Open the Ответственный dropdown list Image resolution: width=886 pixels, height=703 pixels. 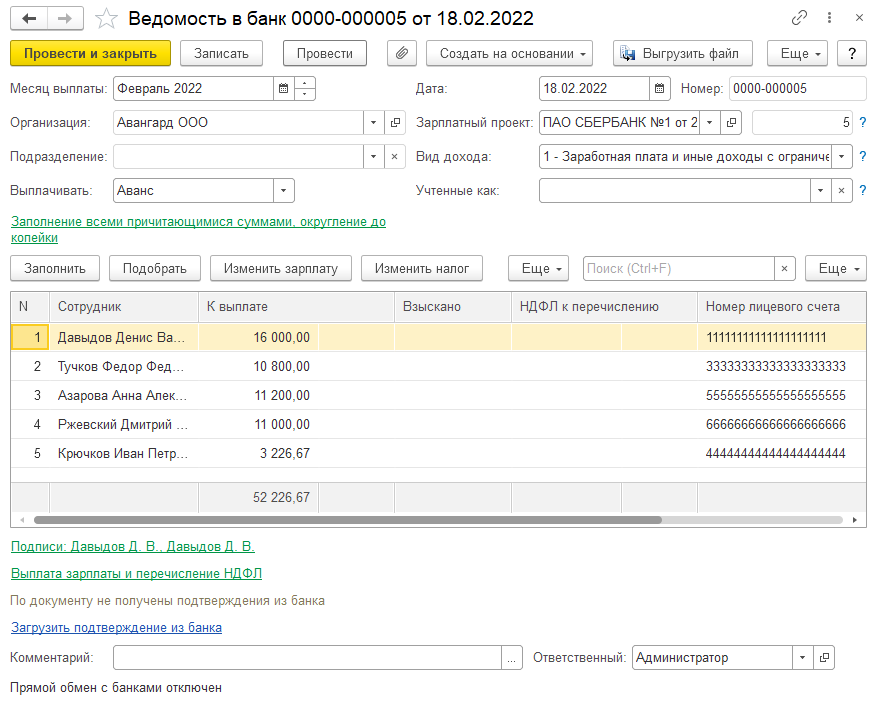803,657
